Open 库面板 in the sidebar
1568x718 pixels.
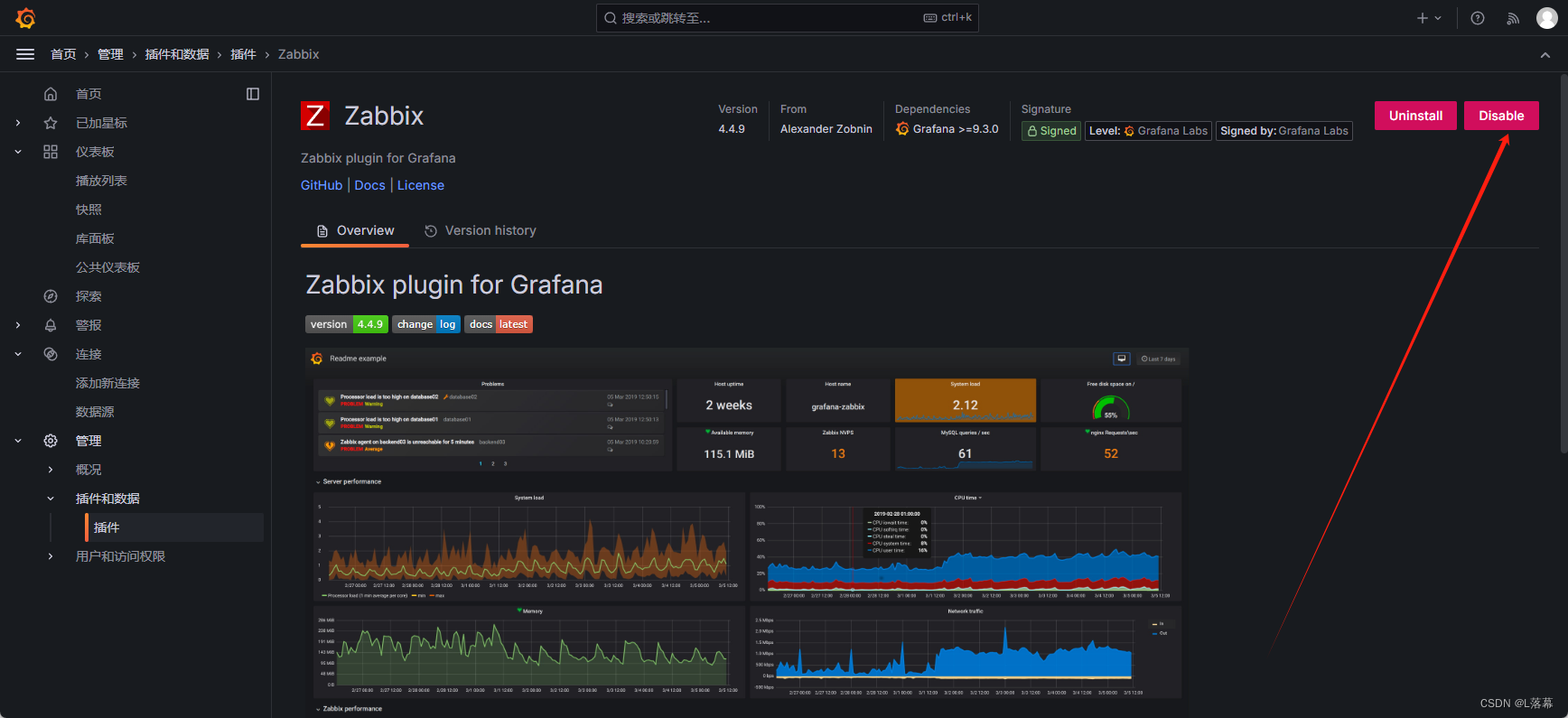pyautogui.click(x=95, y=238)
